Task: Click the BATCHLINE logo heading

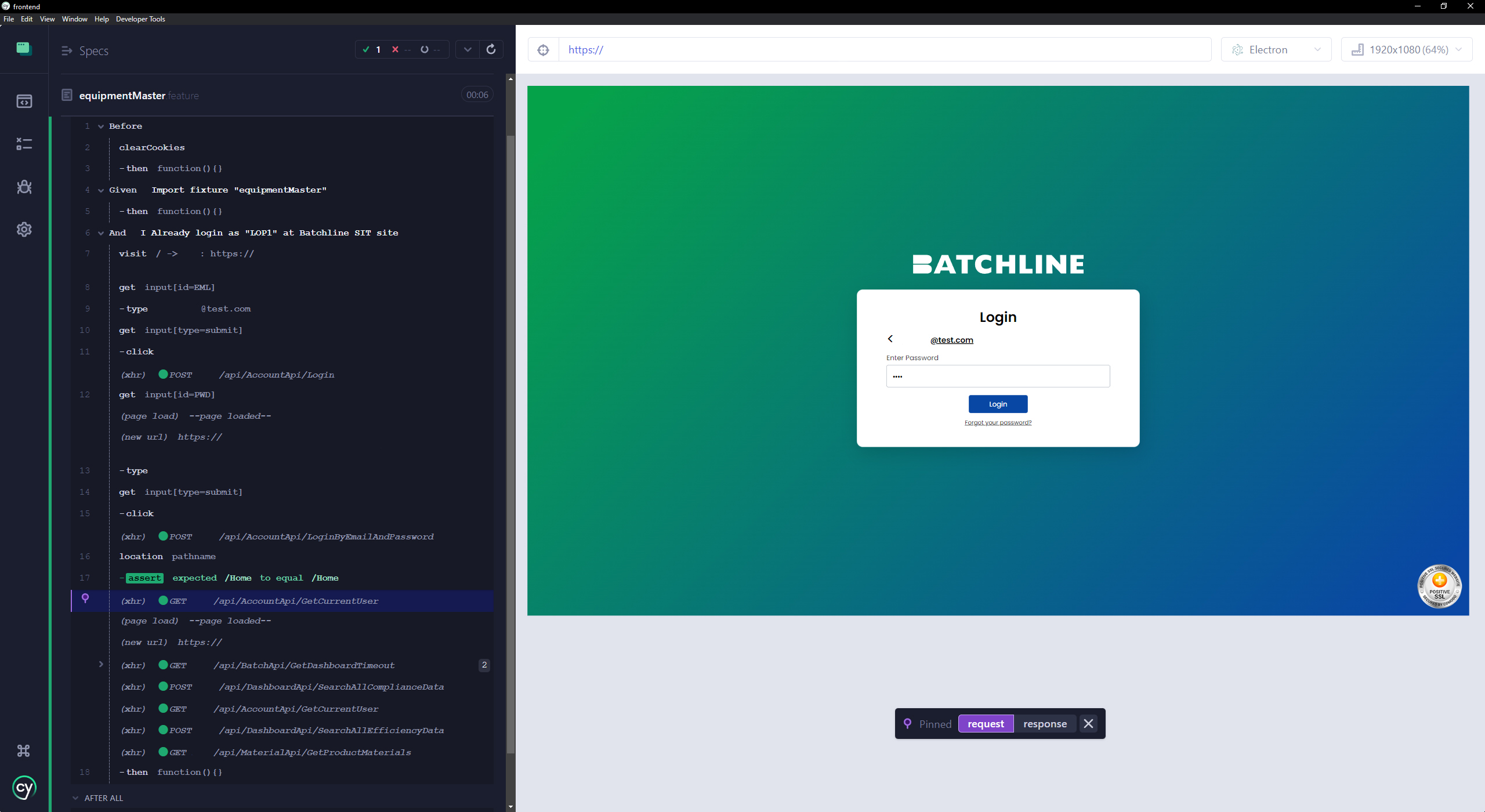Action: tap(998, 264)
